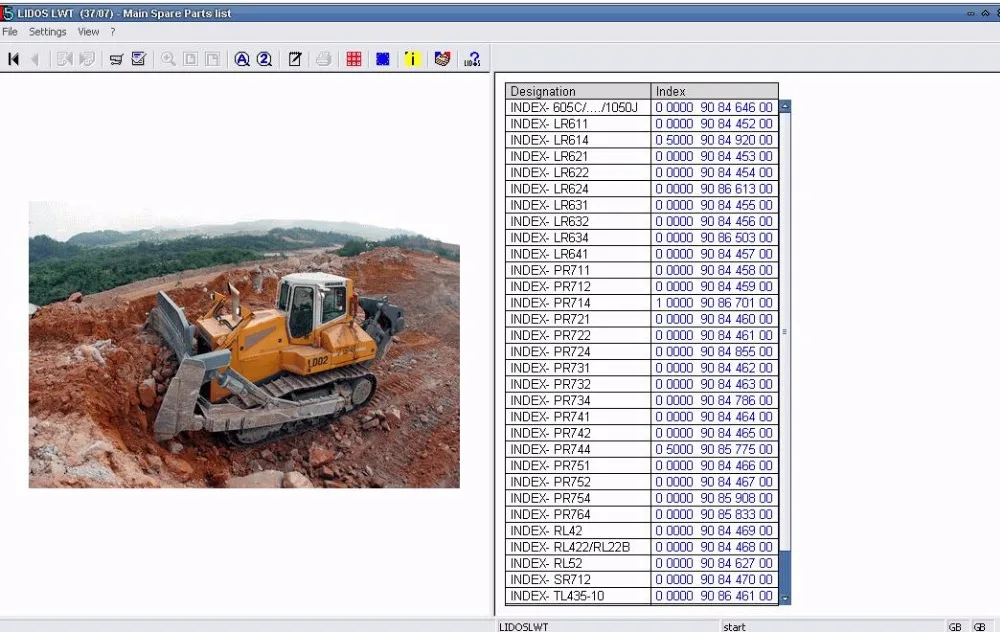Select row INDEX- LR621
This screenshot has width=1000, height=632.
[x=642, y=156]
